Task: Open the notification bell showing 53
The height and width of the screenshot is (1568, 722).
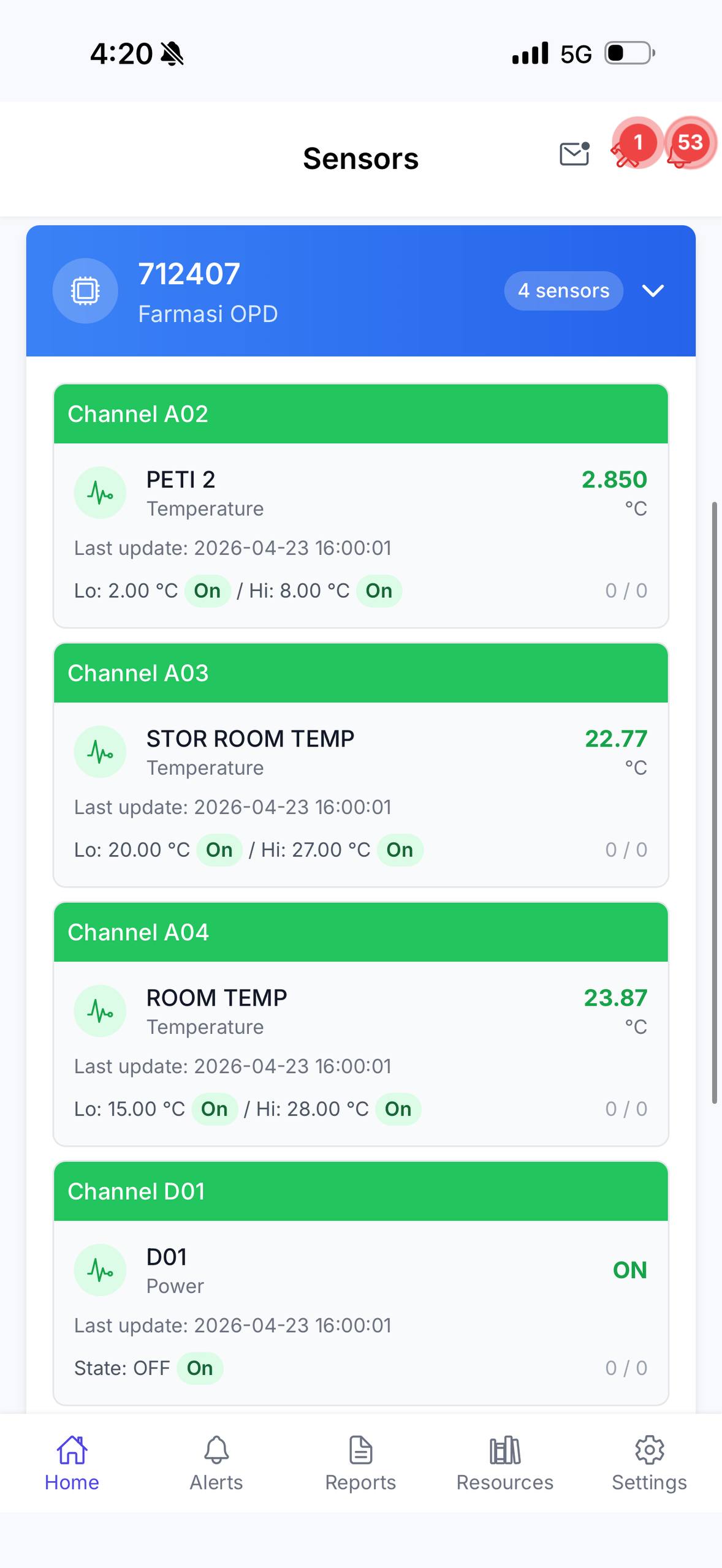Action: coord(679,154)
